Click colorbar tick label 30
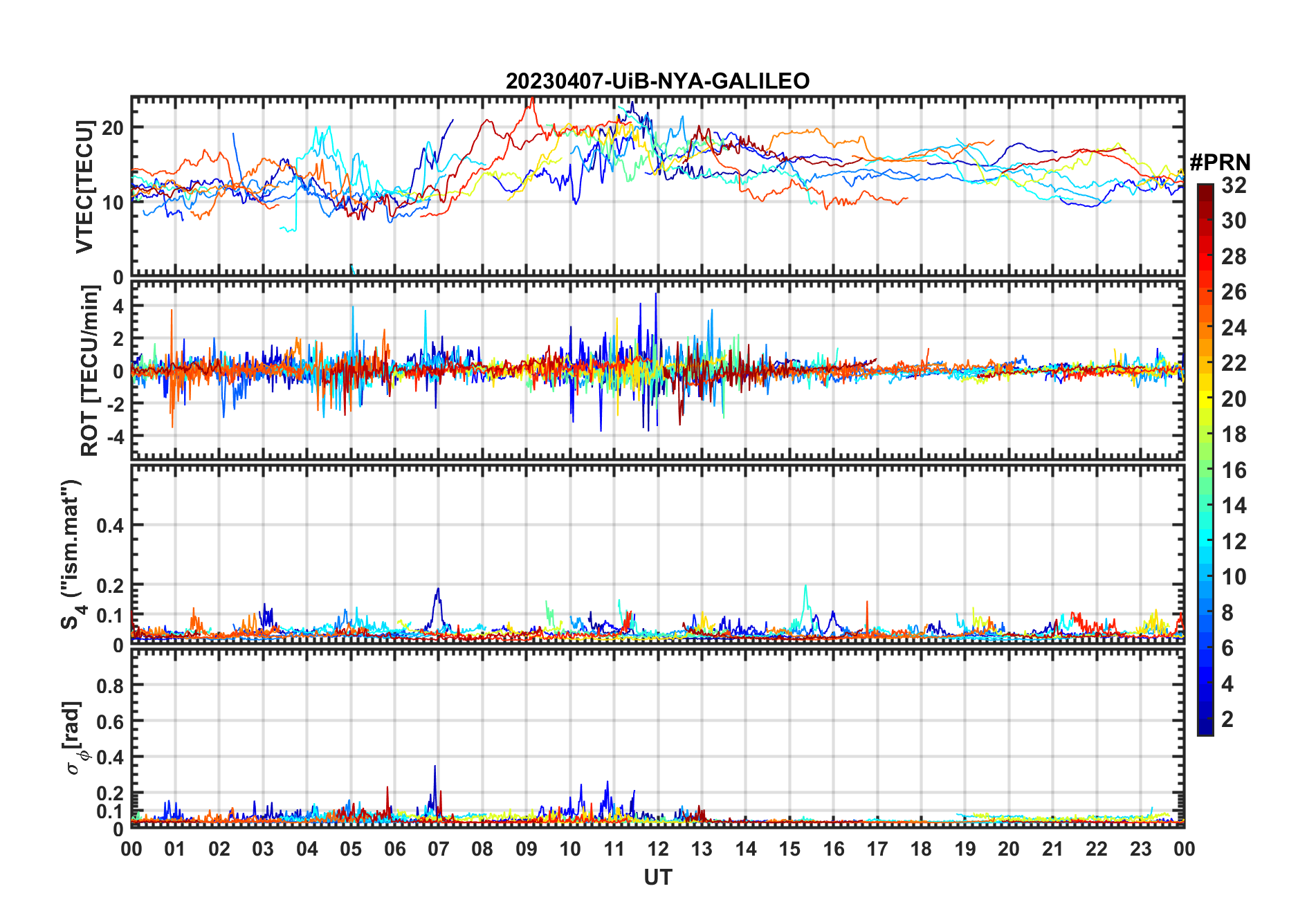The width and height of the screenshot is (1316, 920). [1234, 221]
